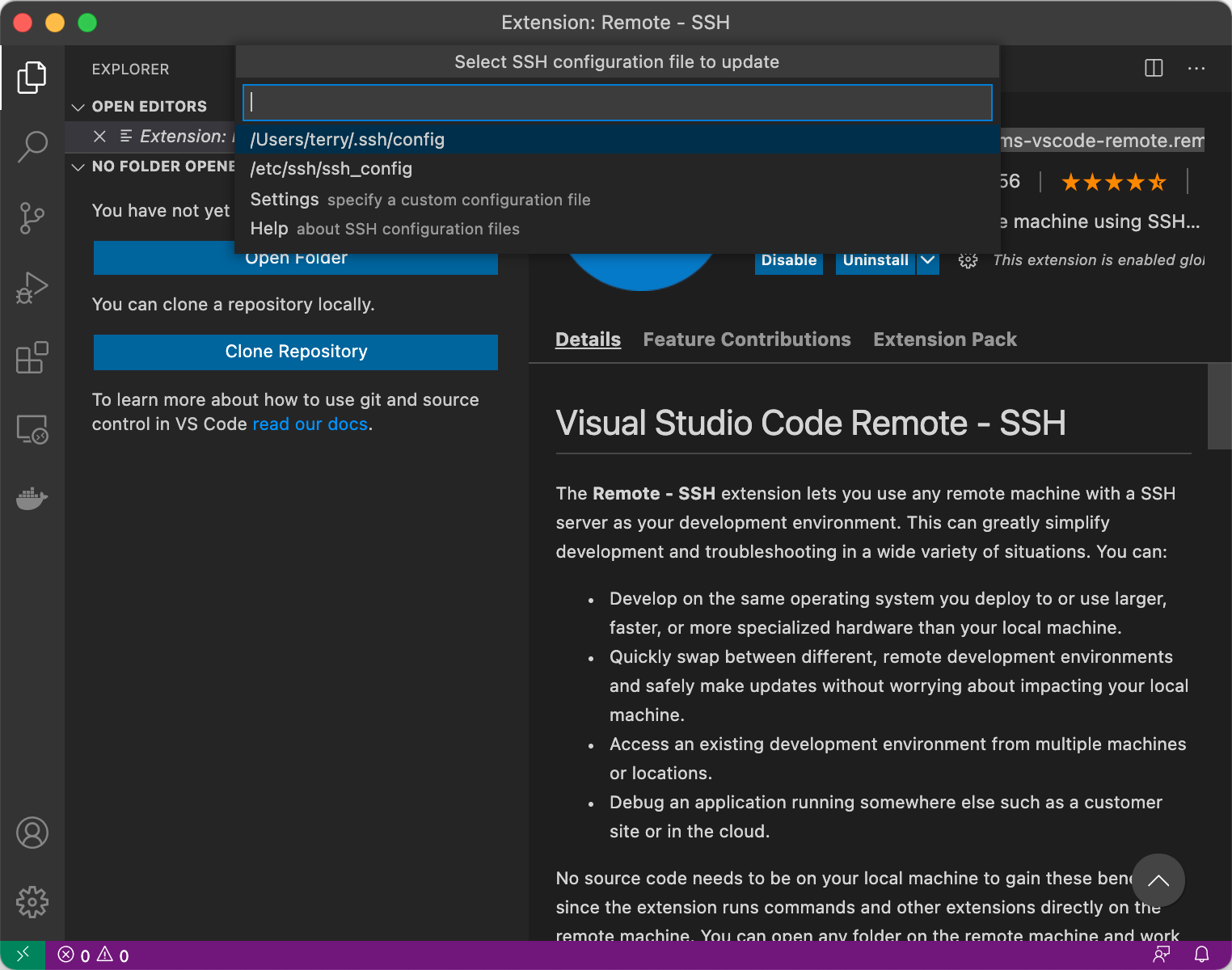Switch to the Extension Pack tab
The image size is (1232, 970).
click(945, 339)
